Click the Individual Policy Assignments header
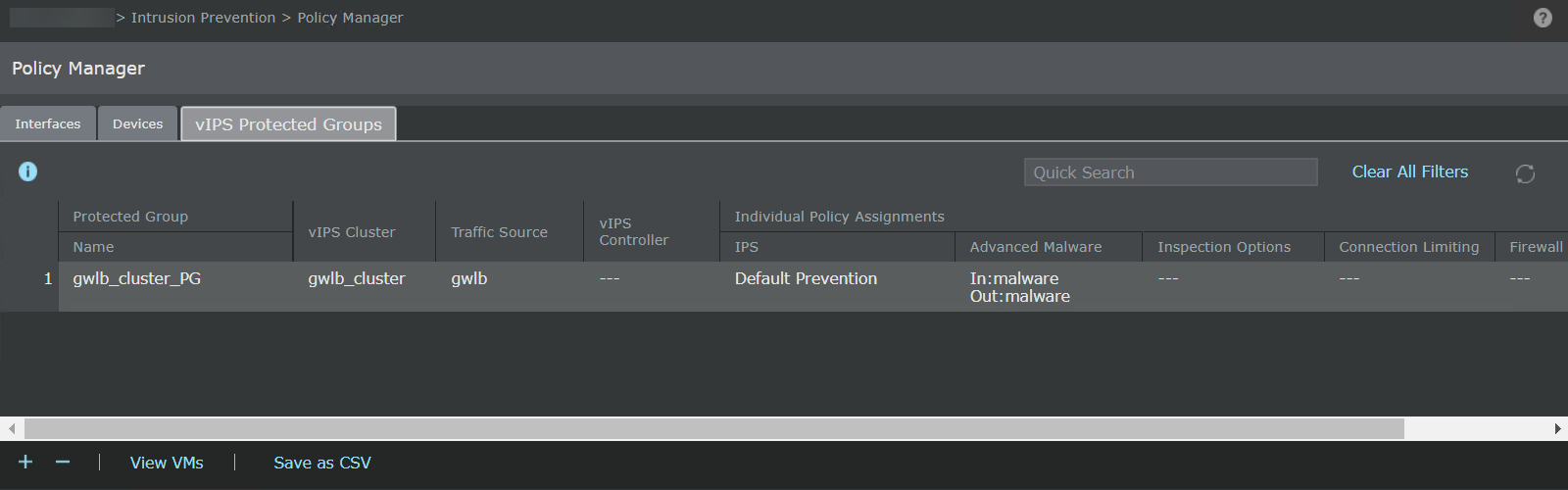The image size is (1568, 490). (1144, 217)
